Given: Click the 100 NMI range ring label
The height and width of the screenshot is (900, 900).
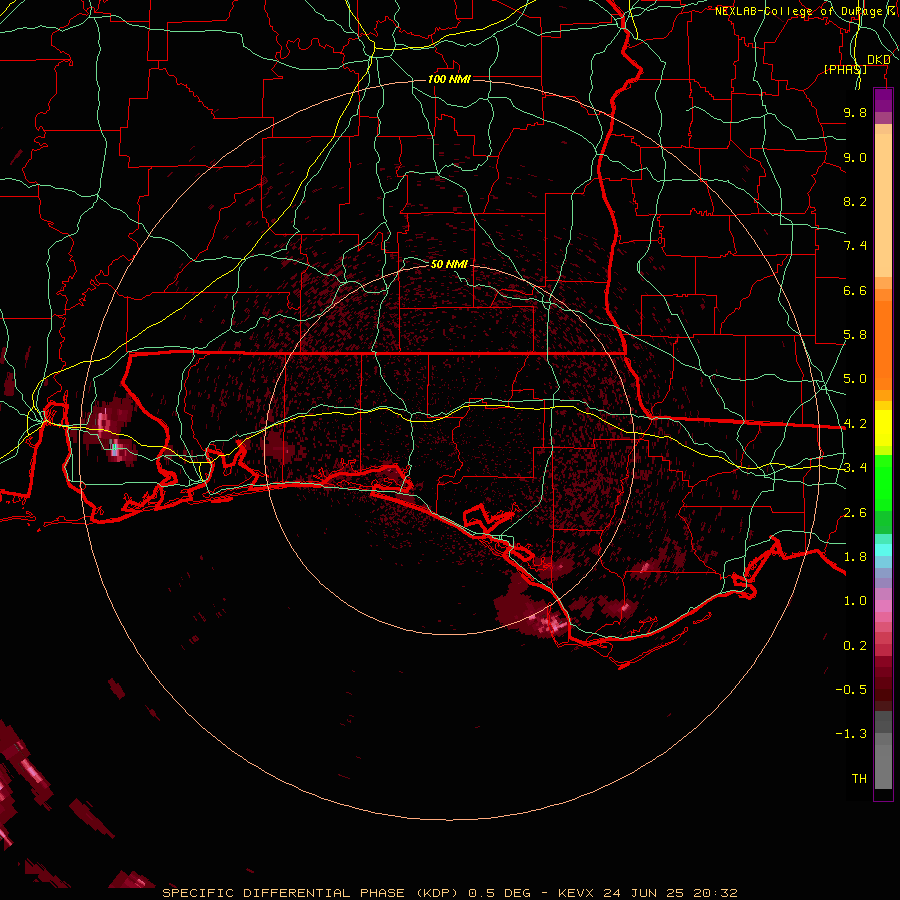Looking at the screenshot, I should click(x=449, y=79).
